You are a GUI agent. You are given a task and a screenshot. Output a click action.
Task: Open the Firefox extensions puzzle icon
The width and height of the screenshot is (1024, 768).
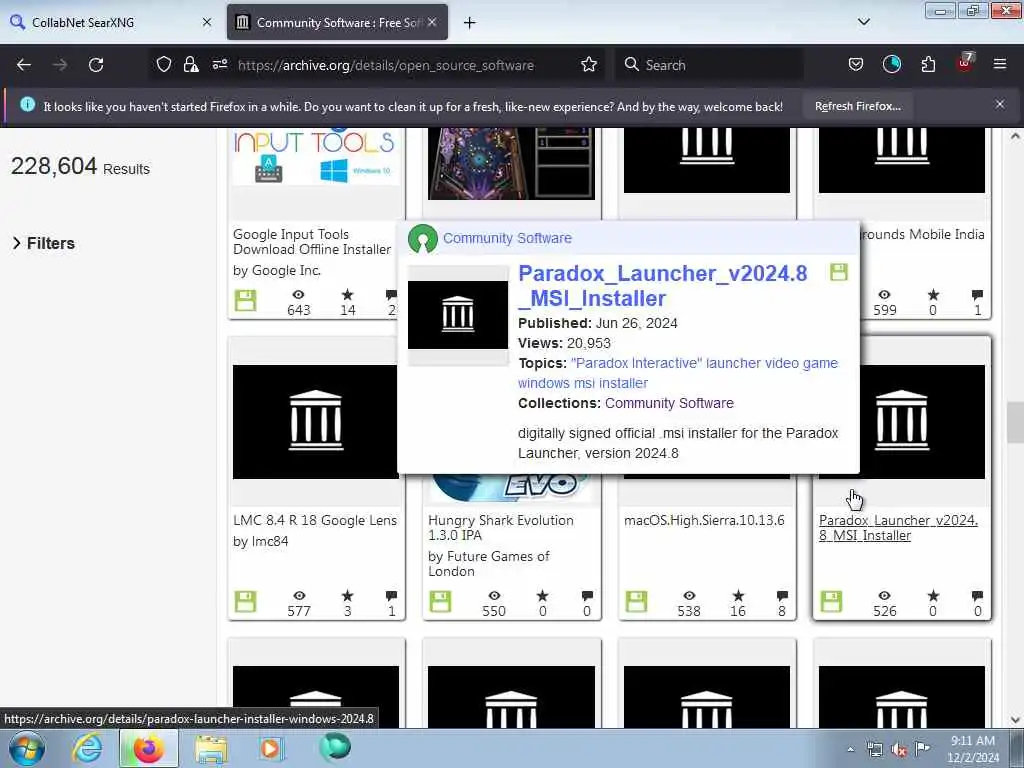[x=928, y=64]
